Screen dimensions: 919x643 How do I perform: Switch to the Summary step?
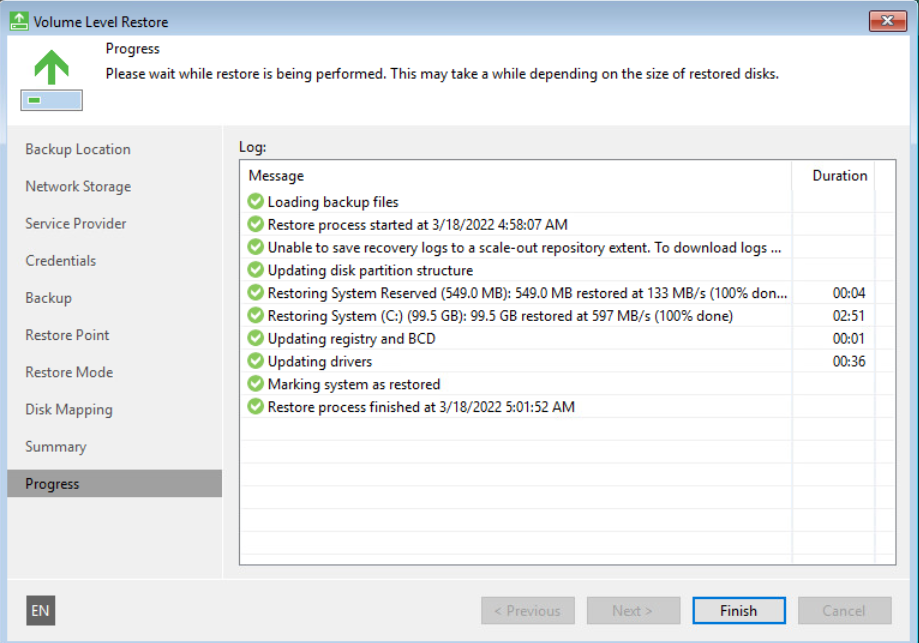coord(56,446)
